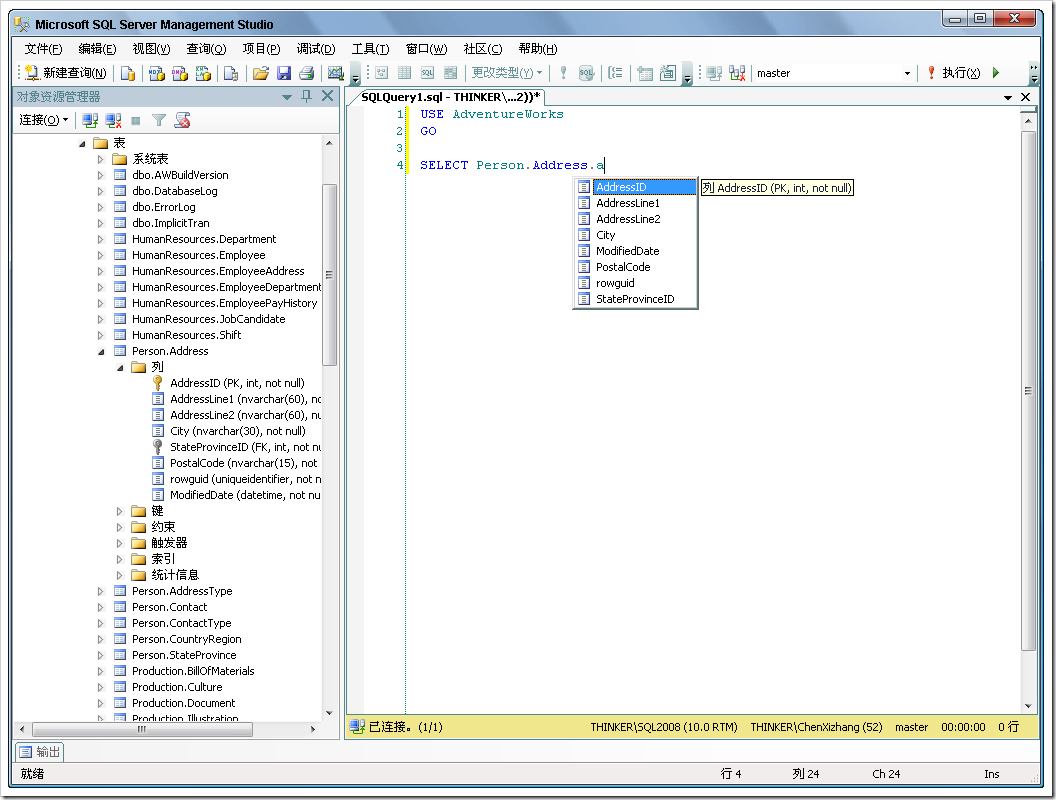Click the SQL Server Compact query icon
This screenshot has width=1056, height=800.
pyautogui.click(x=231, y=73)
